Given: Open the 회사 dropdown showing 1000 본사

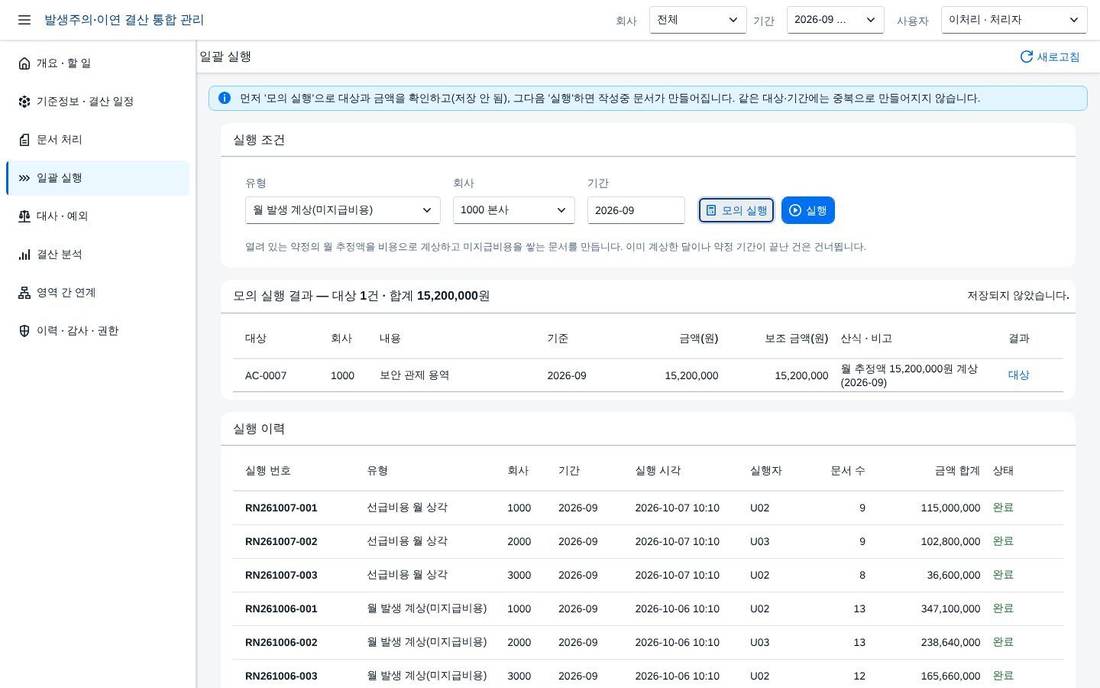Looking at the screenshot, I should pos(514,210).
